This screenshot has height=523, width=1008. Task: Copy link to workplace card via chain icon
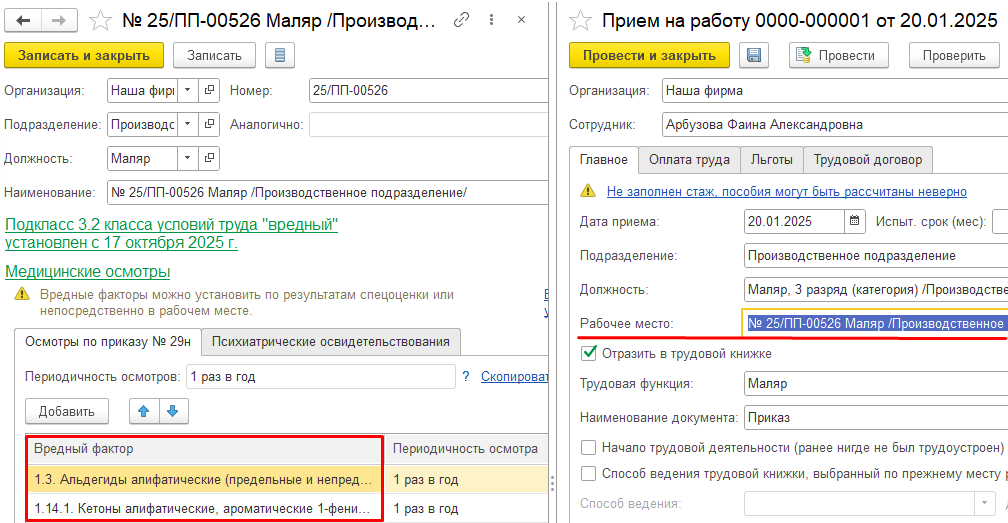[461, 20]
